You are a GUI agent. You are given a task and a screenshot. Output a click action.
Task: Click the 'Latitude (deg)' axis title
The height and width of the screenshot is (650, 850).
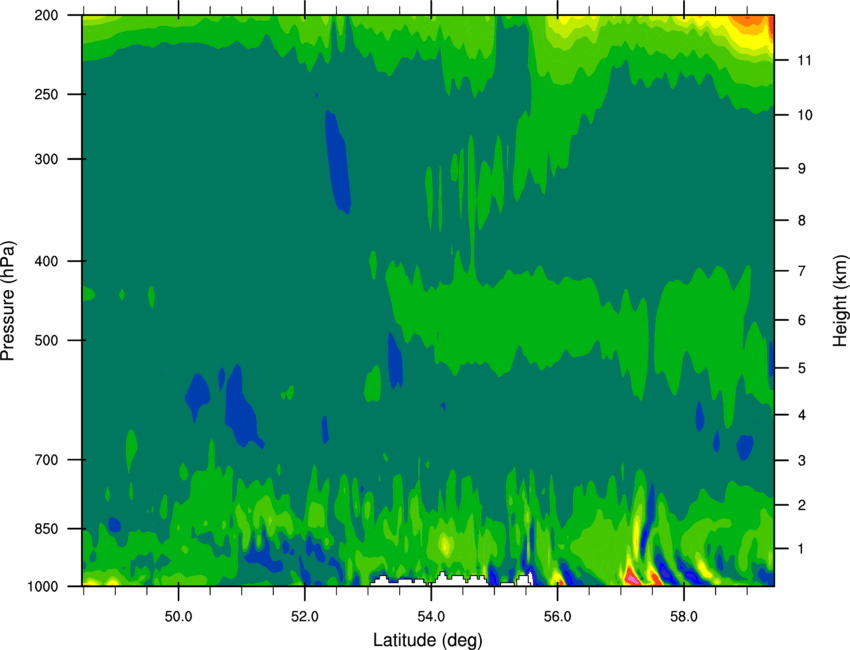[x=428, y=640]
